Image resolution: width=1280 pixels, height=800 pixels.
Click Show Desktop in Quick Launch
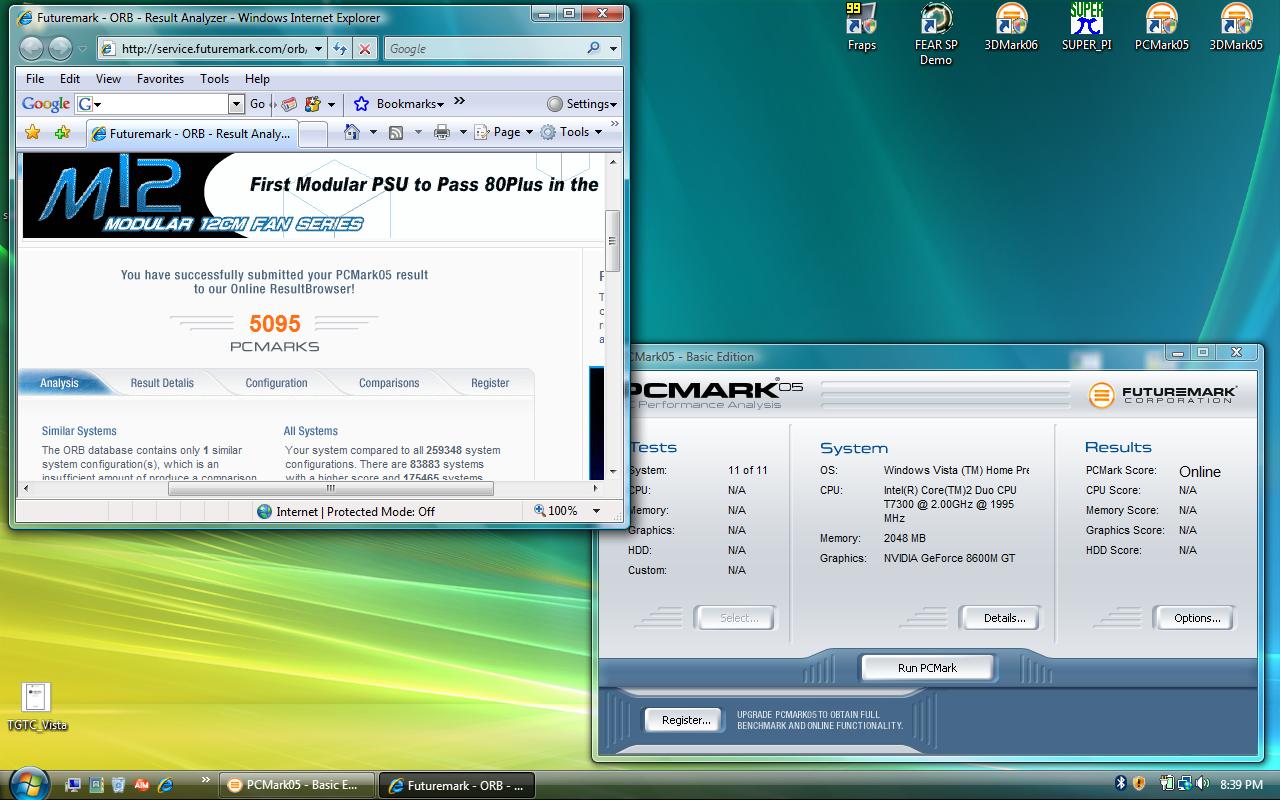tap(73, 785)
